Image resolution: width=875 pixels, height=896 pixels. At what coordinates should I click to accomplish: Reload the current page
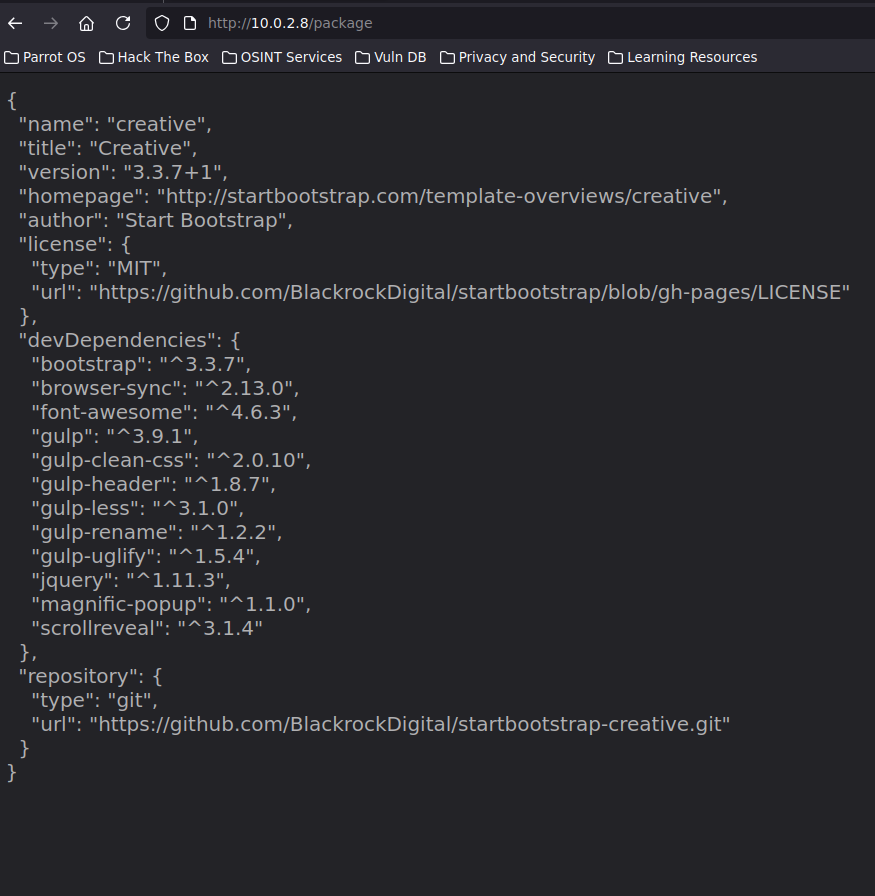tap(123, 23)
